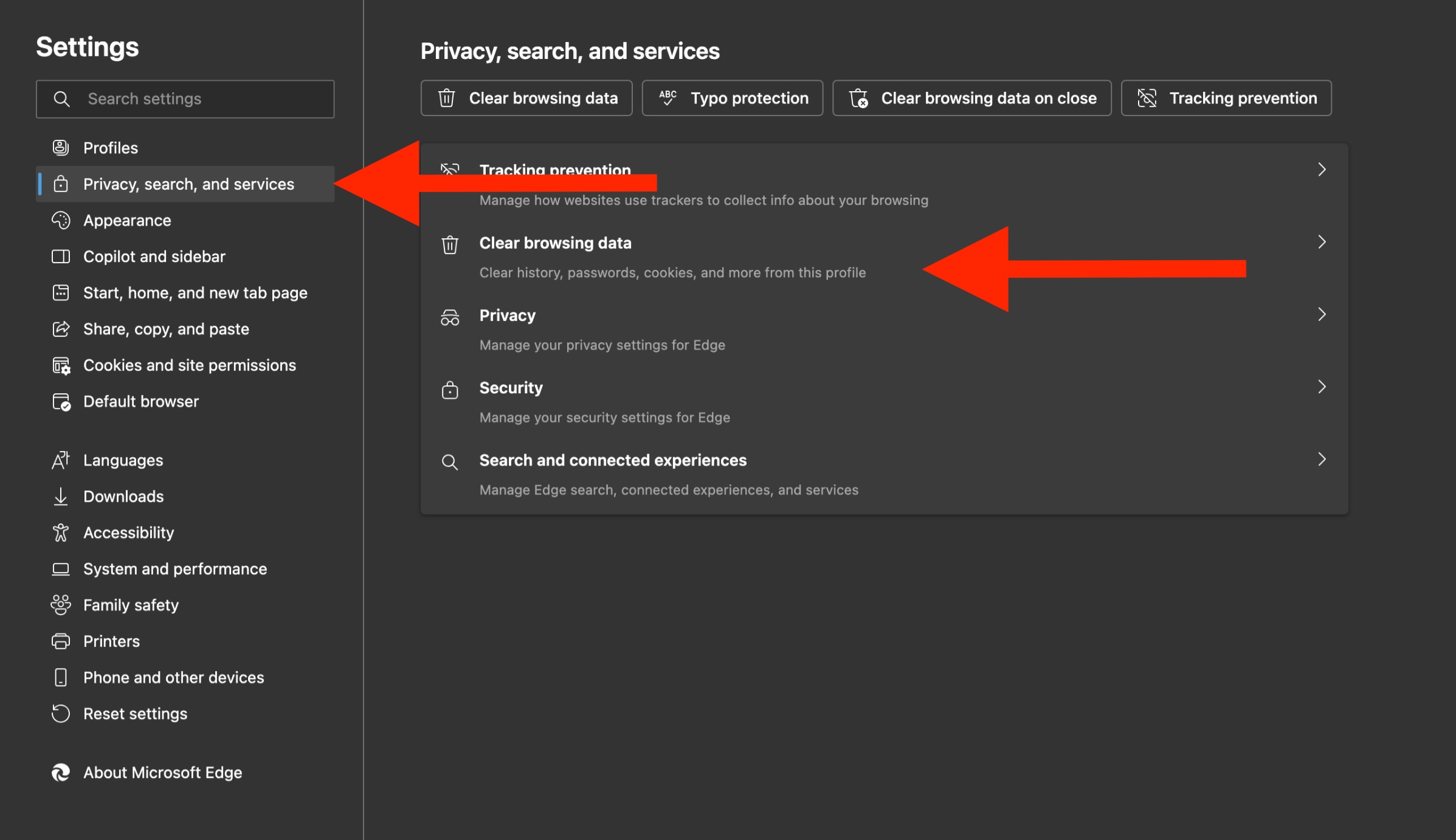Switch to Downloads settings
The image size is (1456, 840).
[185, 497]
